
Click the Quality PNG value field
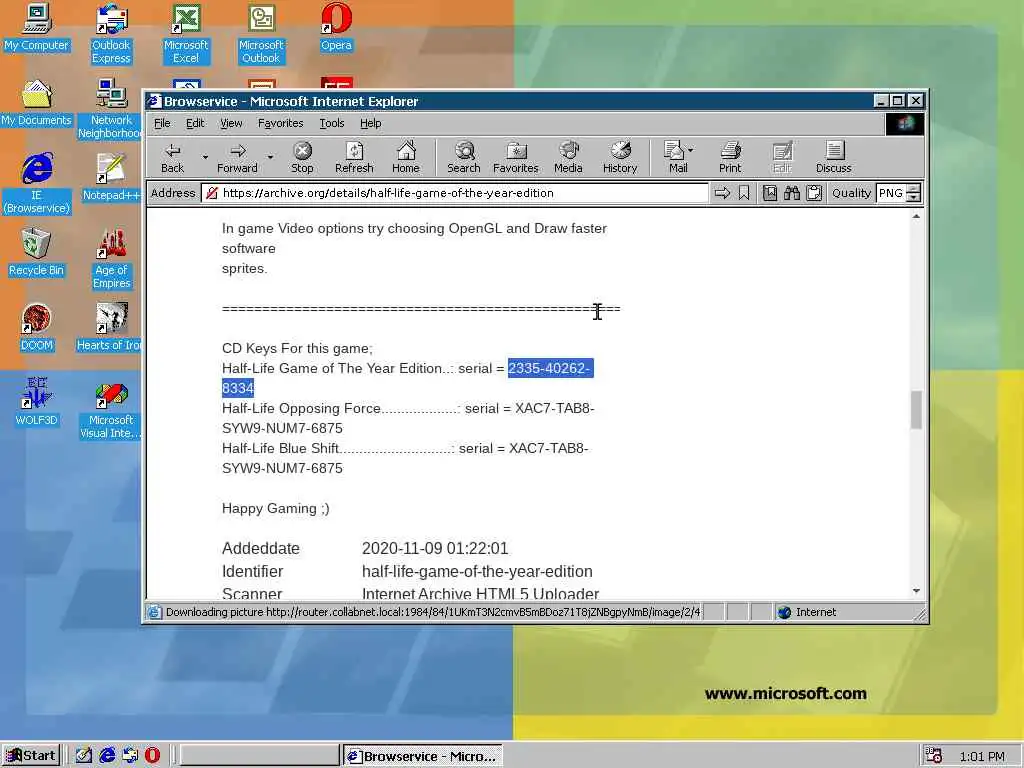pyautogui.click(x=891, y=193)
